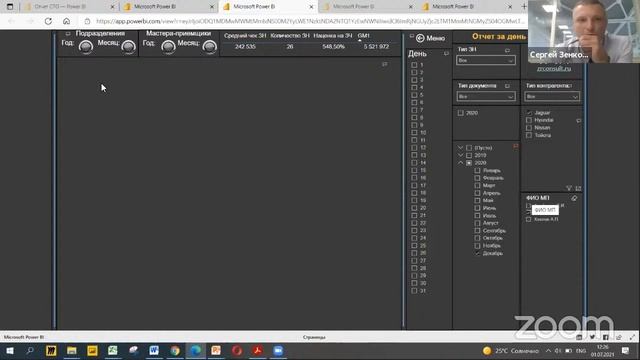Check day 20 in the День list
Screen dimensions: 640x360
pos(414,208)
